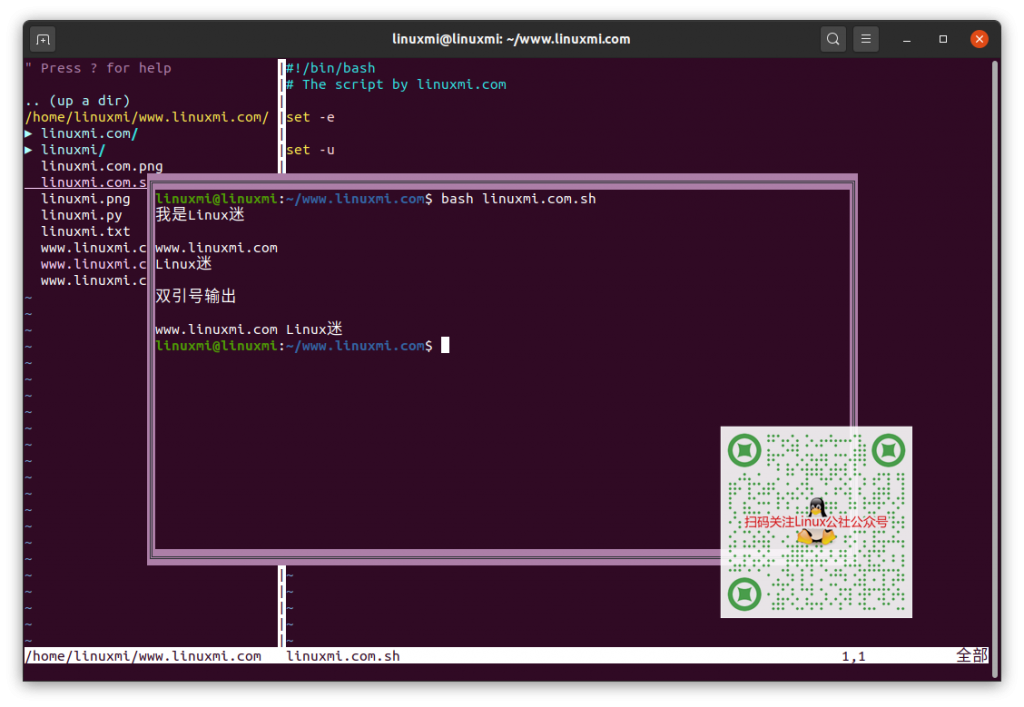Open the hamburger menu in title bar

[x=865, y=39]
